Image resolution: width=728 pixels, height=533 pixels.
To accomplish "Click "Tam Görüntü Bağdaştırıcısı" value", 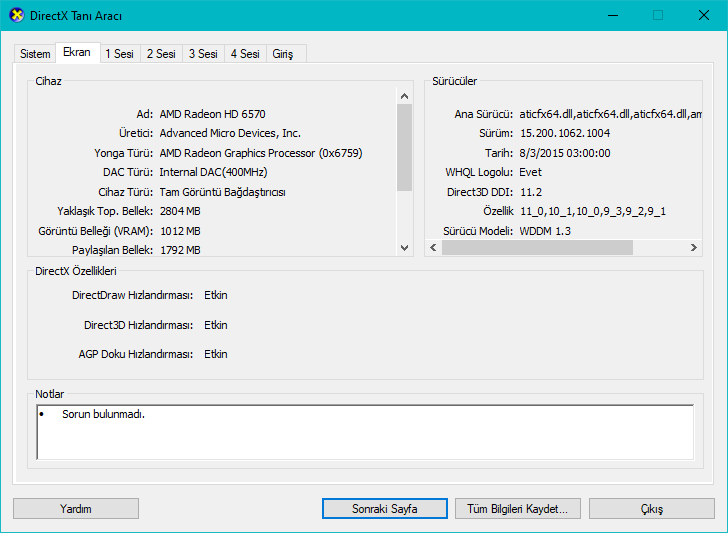I will [222, 192].
